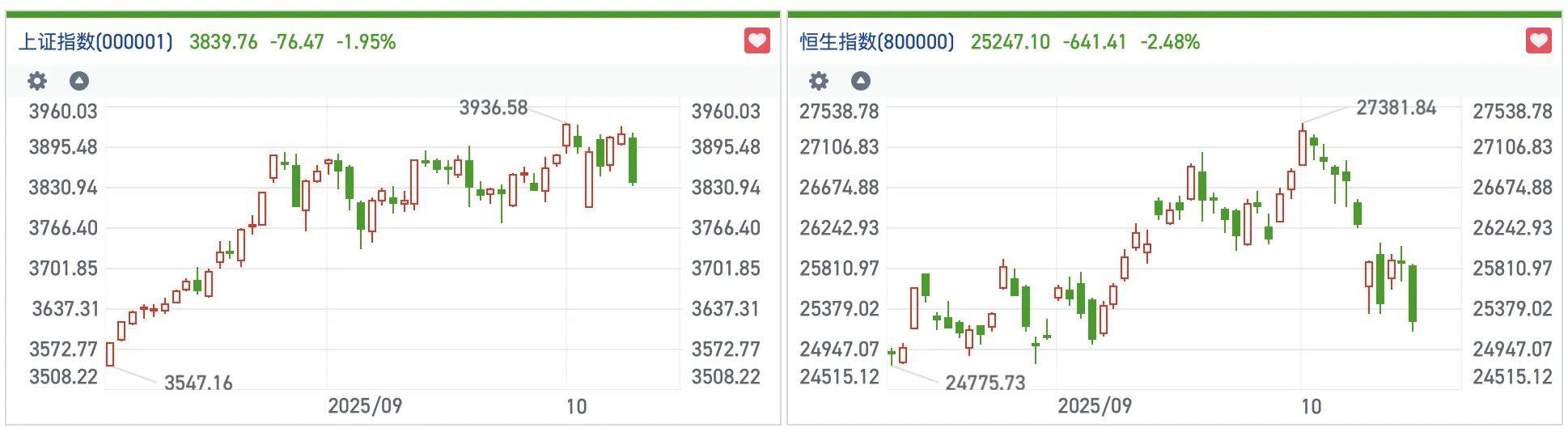Viewport: 1568px width, 432px height.
Task: Click month 10 label on 恒生指数 axis
Action: click(x=1311, y=406)
